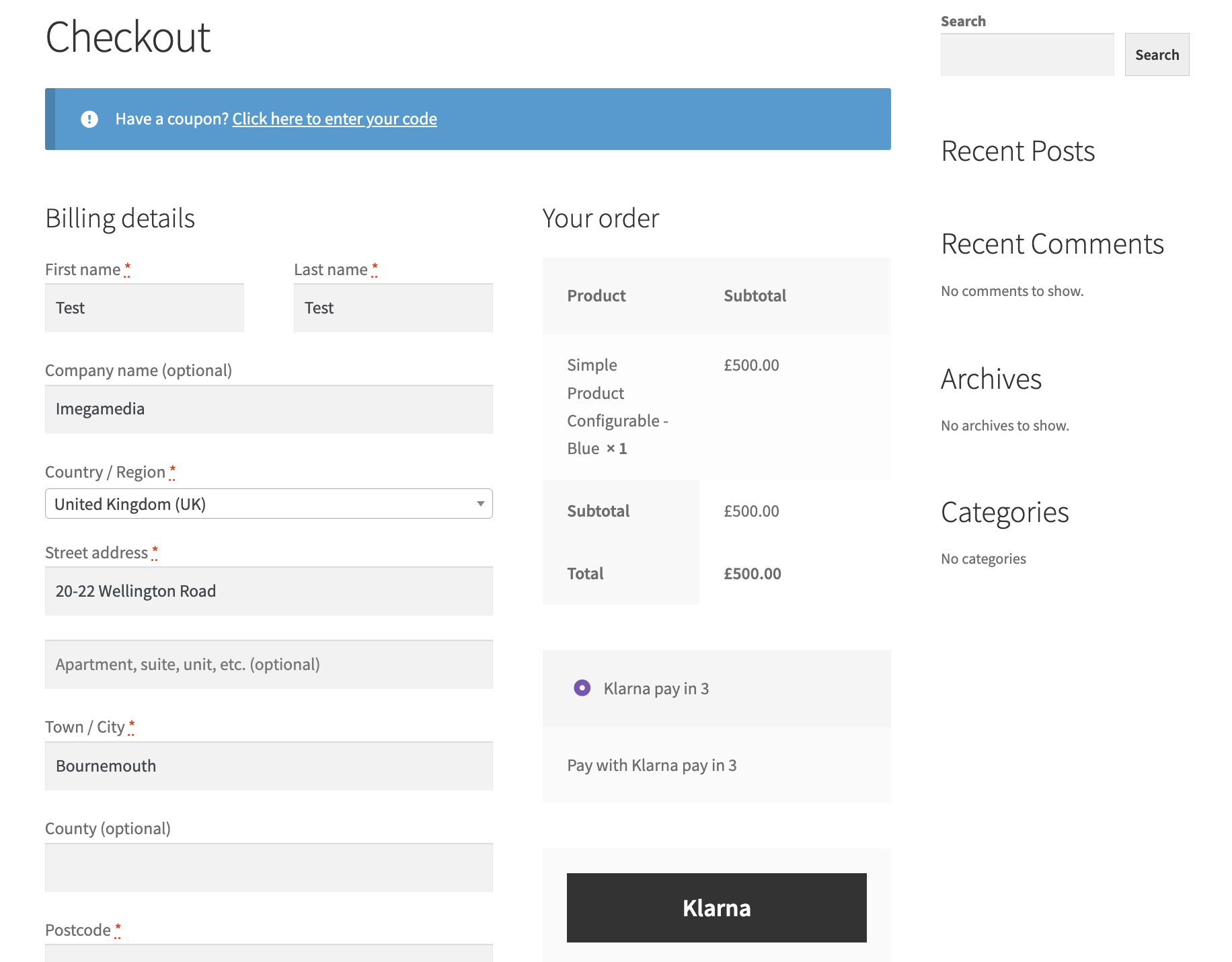The image size is (1232, 962).
Task: Click the First name label
Action: click(83, 270)
